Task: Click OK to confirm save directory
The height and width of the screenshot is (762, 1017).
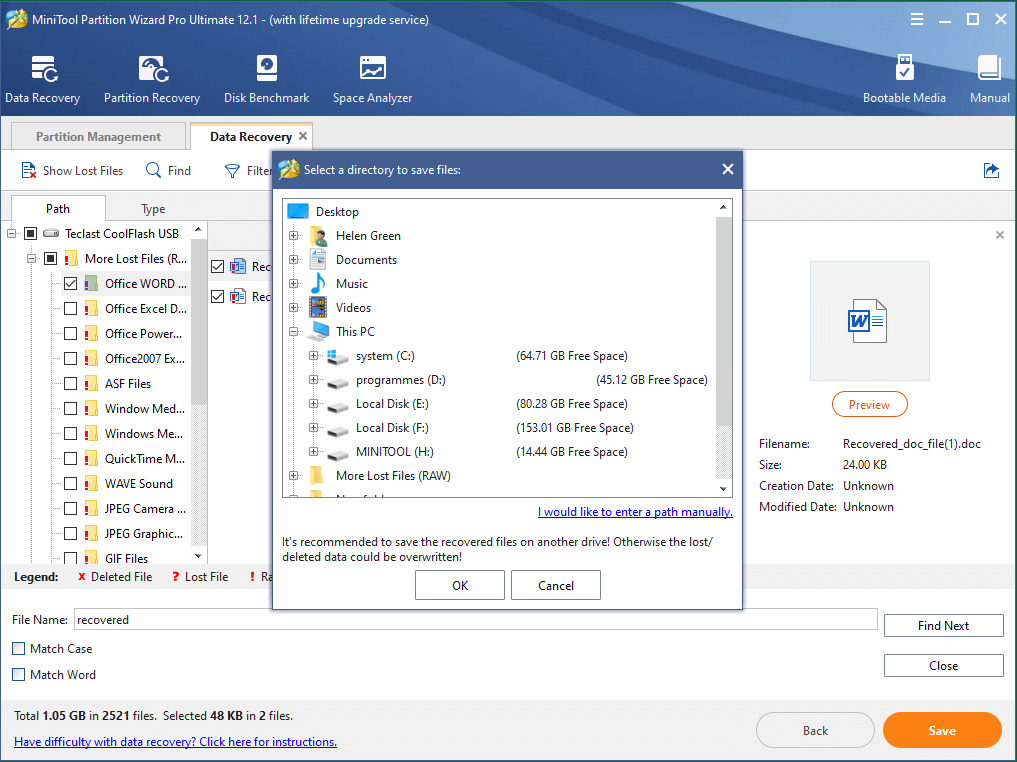Action: pyautogui.click(x=460, y=585)
